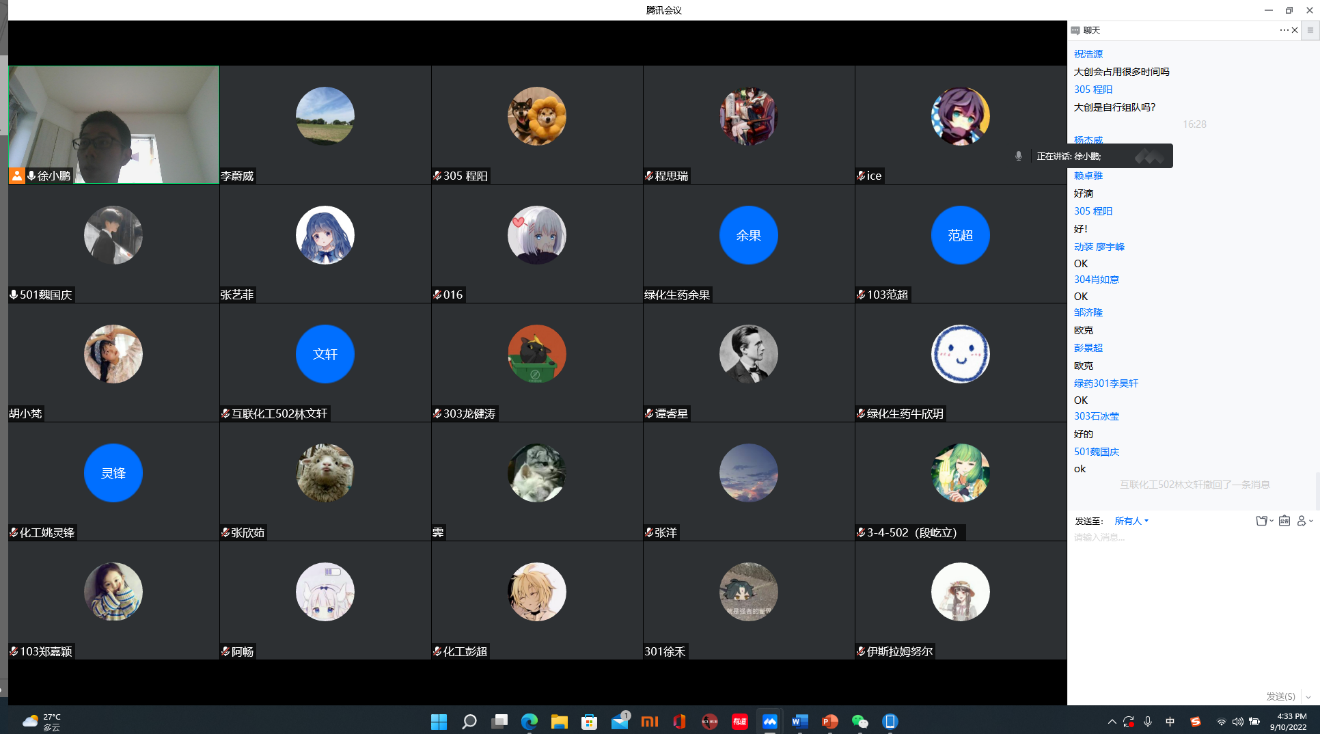Click the muted mic icon for 305 程阳
The image size is (1320, 734).
coord(437,176)
